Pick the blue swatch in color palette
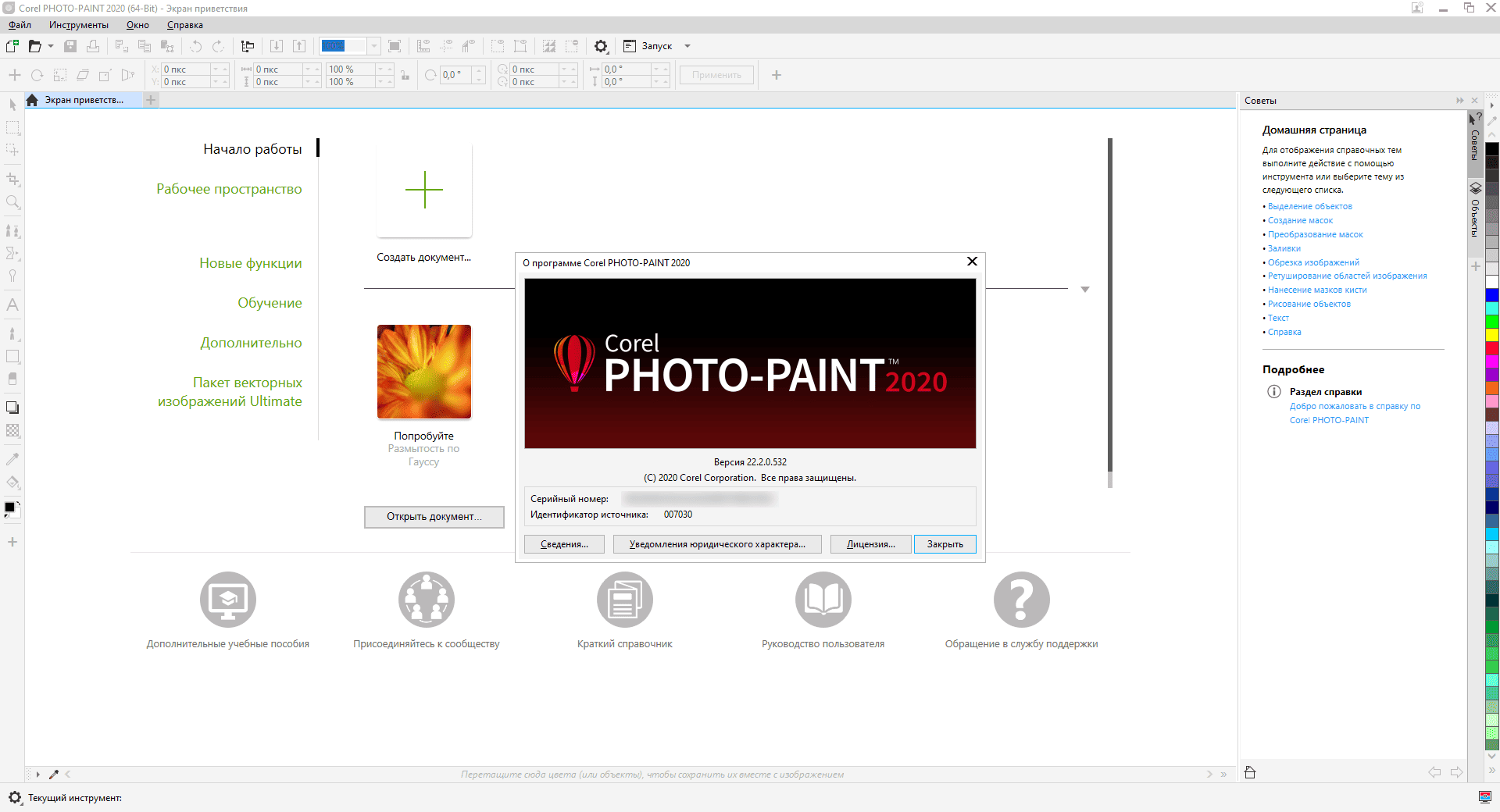The image size is (1500, 812). pos(1492,294)
